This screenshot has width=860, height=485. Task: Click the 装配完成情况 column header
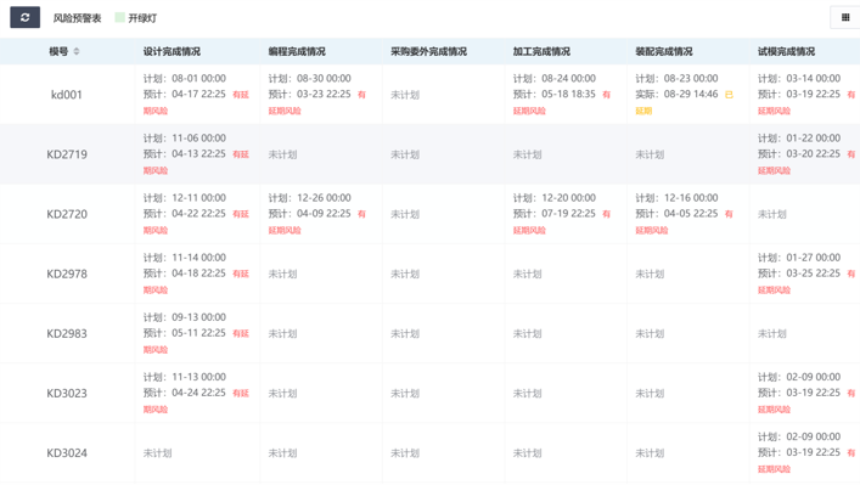(x=664, y=52)
